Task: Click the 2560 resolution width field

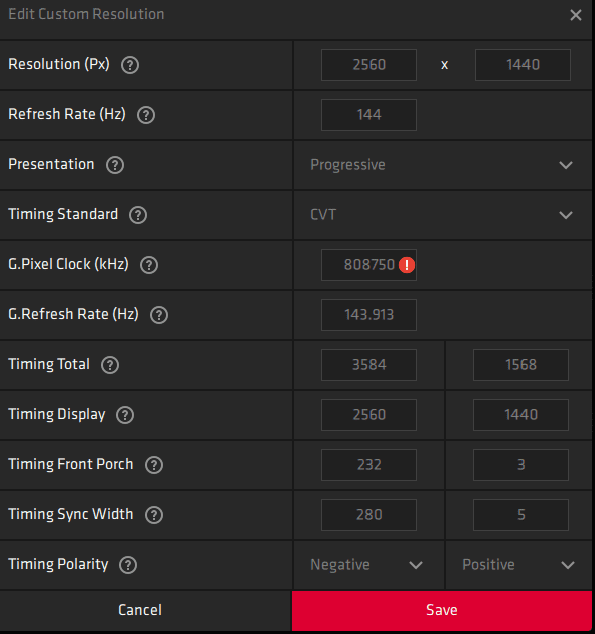Action: tap(369, 65)
